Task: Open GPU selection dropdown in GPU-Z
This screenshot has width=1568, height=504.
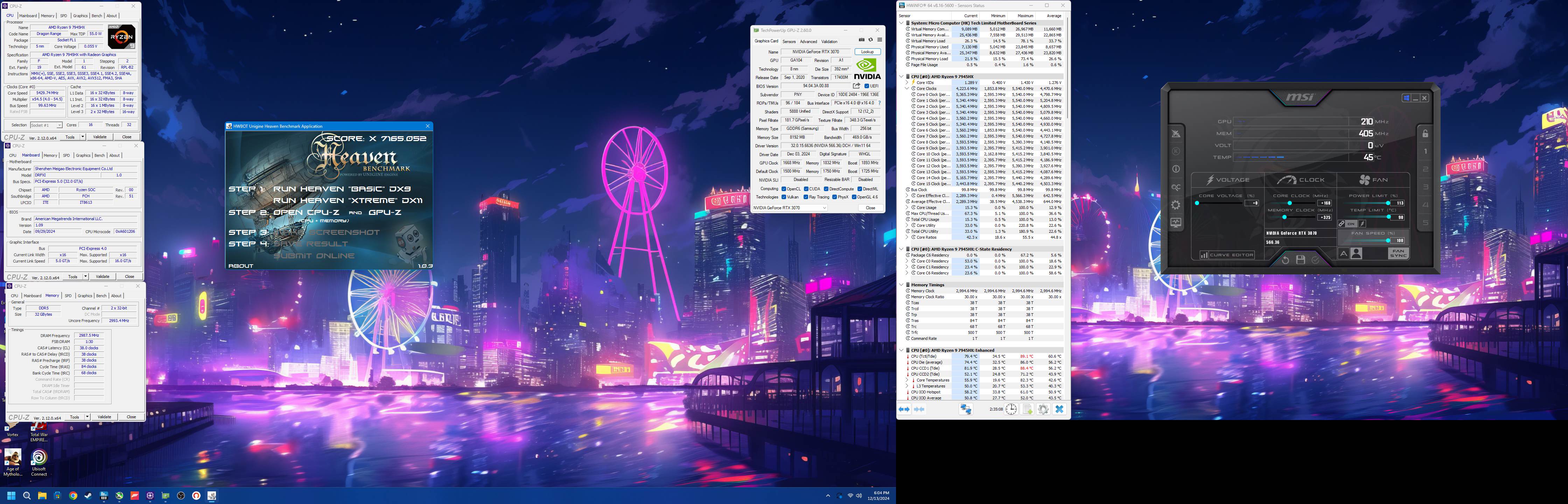Action: pos(790,208)
